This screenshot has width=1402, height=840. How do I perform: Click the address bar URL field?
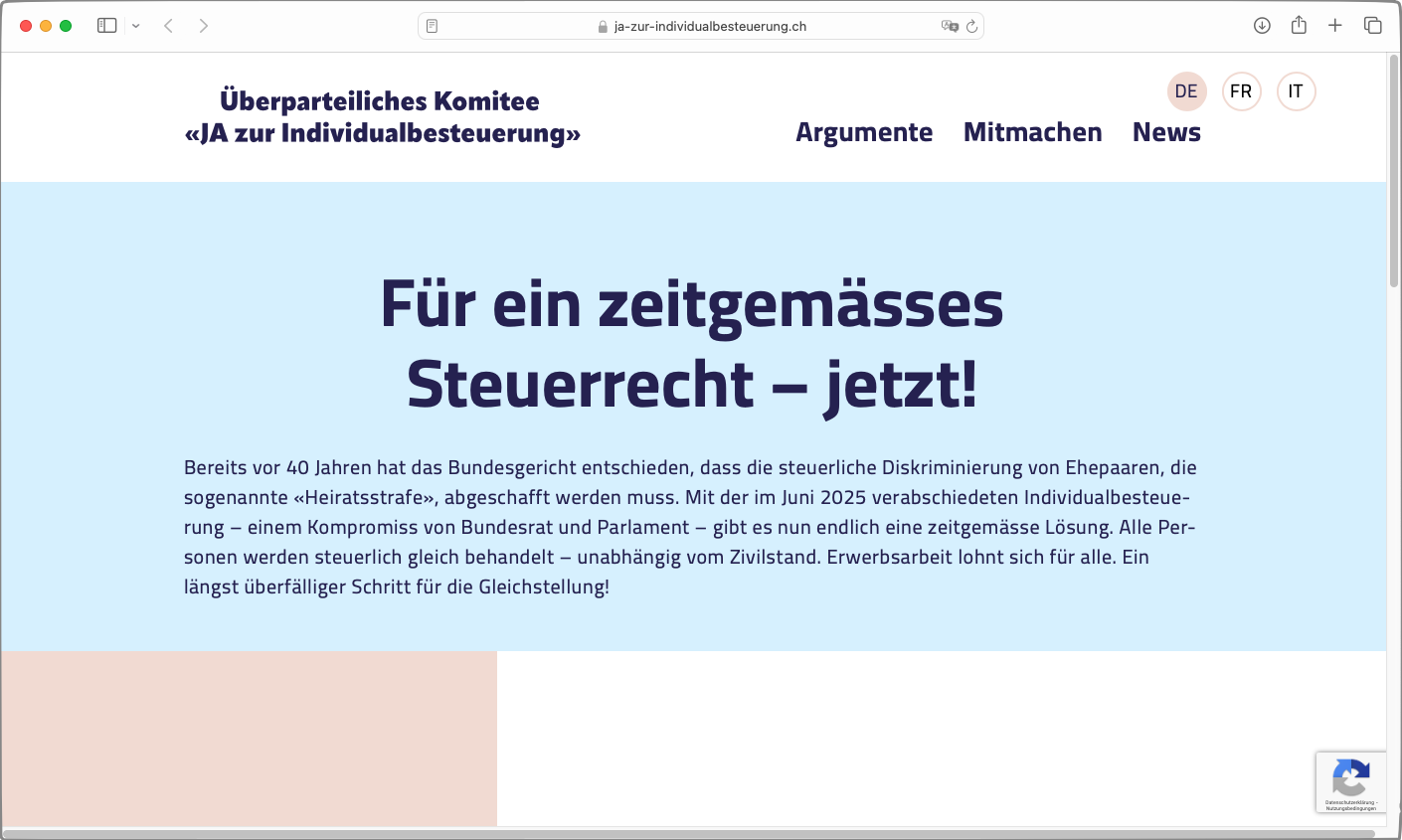(x=710, y=26)
